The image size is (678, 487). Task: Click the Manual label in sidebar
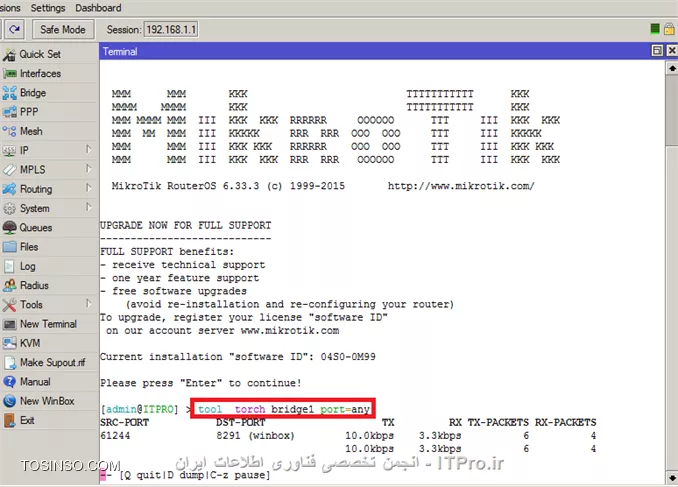coord(35,382)
